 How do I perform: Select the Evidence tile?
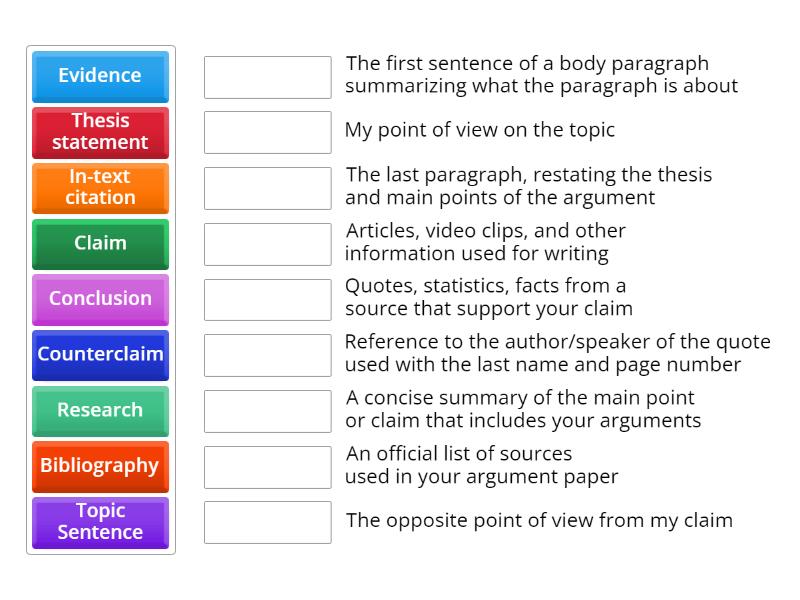coord(99,76)
